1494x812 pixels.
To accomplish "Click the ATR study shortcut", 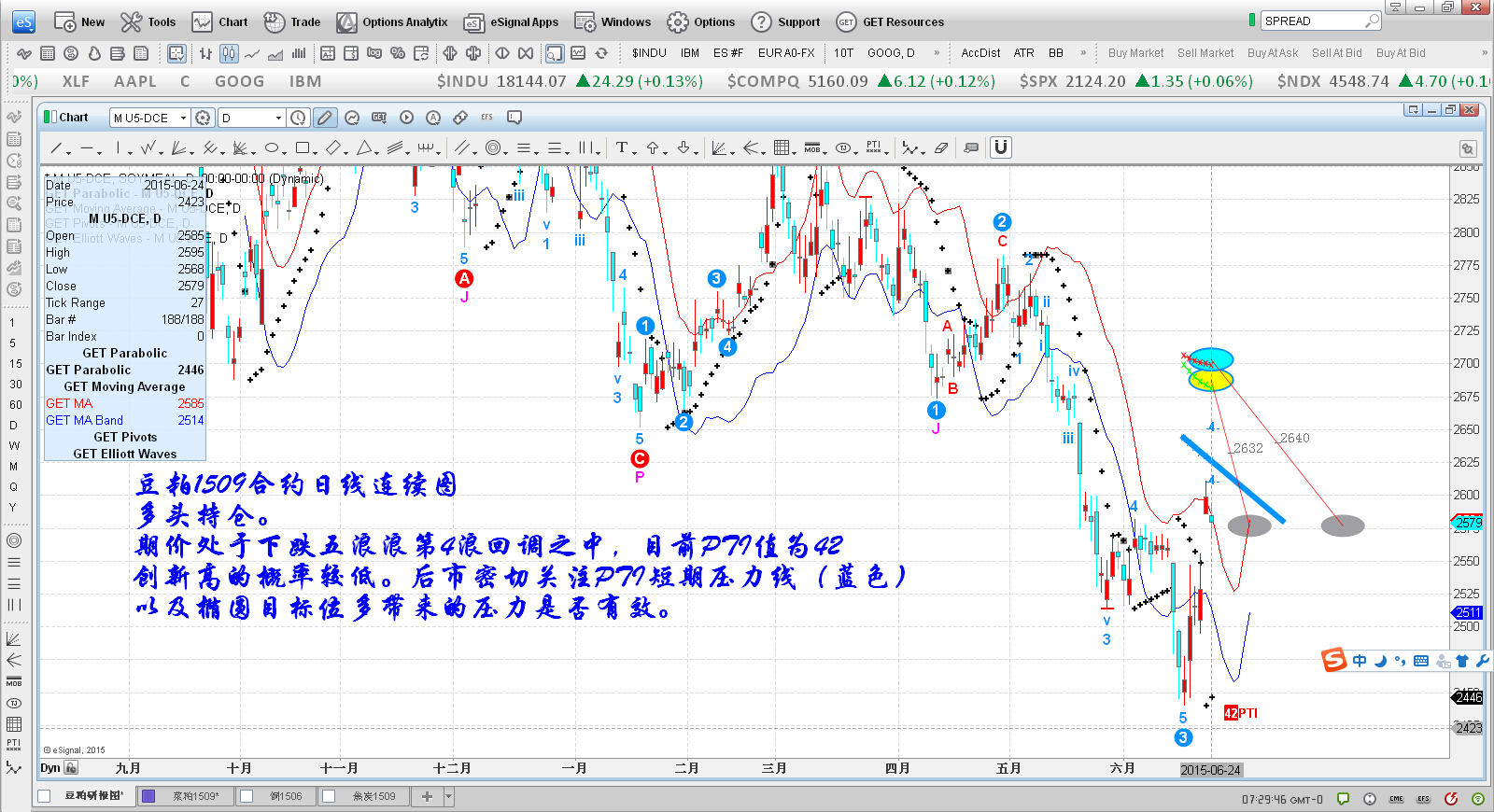I will click(x=1024, y=53).
